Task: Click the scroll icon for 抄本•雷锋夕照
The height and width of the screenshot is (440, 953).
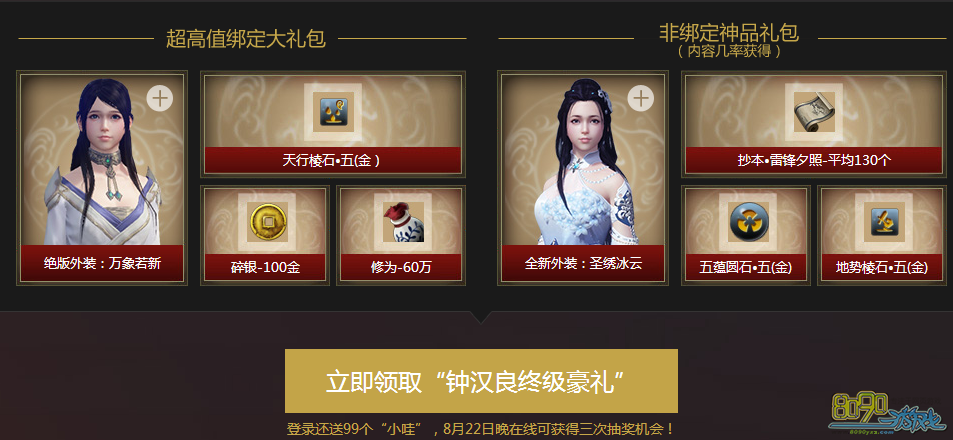Action: (813, 112)
